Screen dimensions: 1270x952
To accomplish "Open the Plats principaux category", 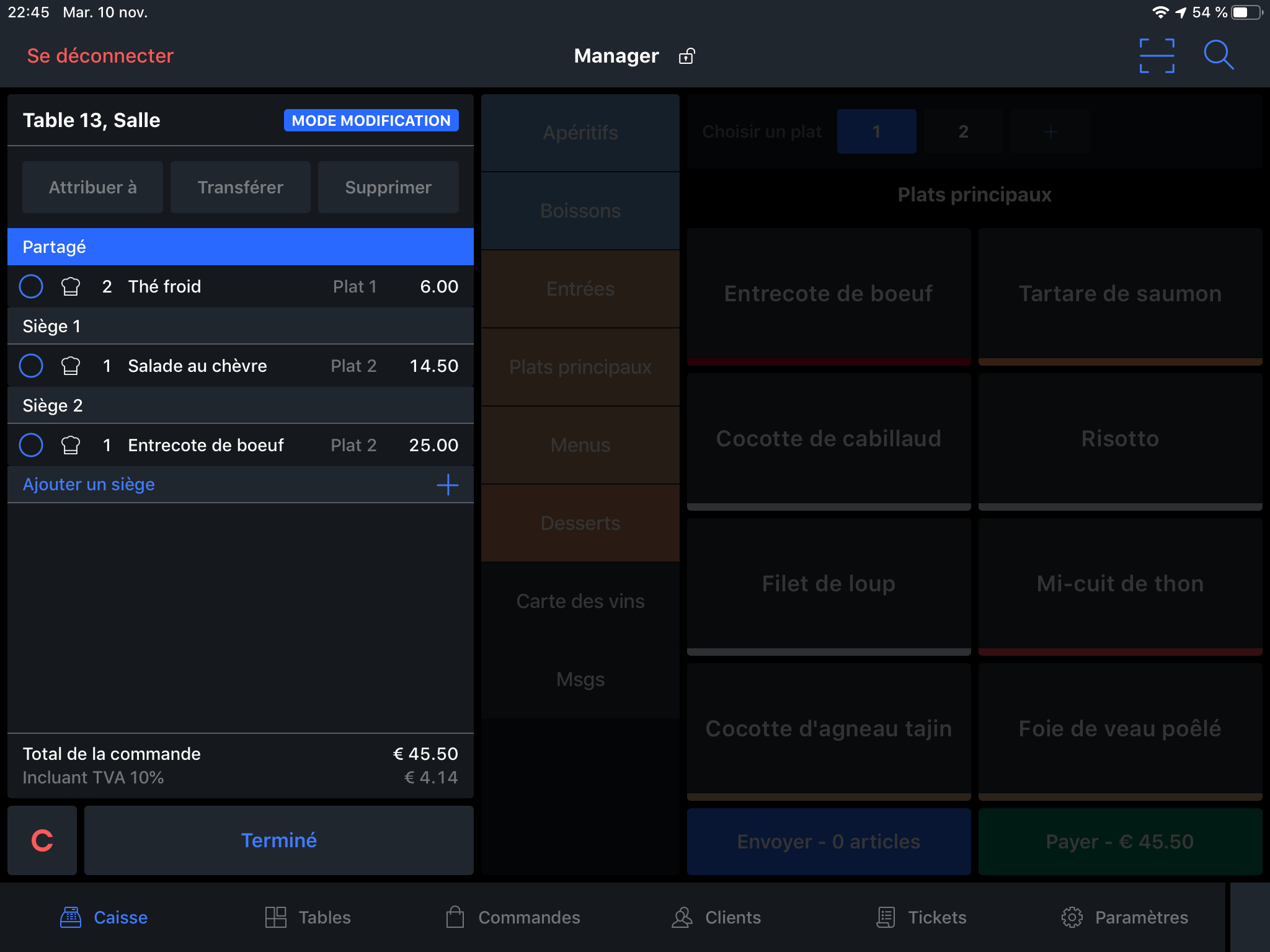I will pos(580,367).
